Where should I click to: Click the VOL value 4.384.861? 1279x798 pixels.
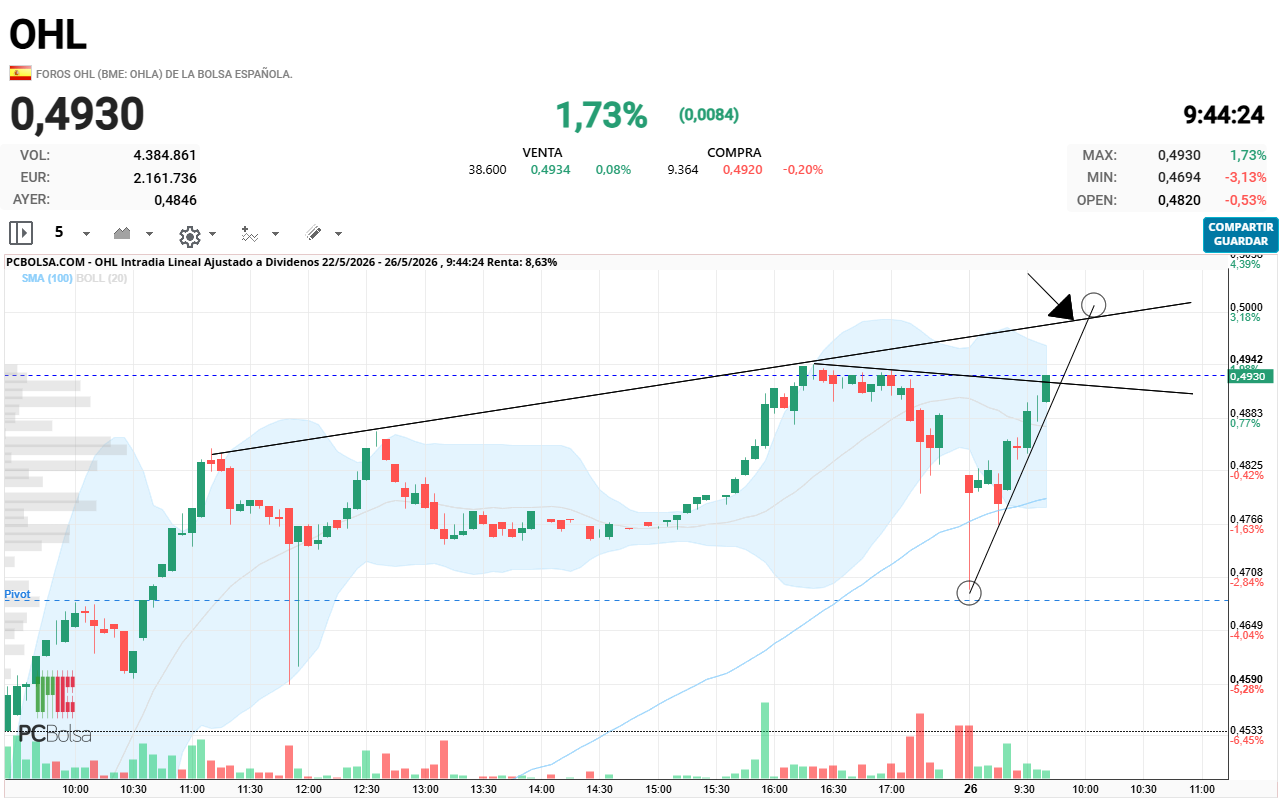coord(165,155)
